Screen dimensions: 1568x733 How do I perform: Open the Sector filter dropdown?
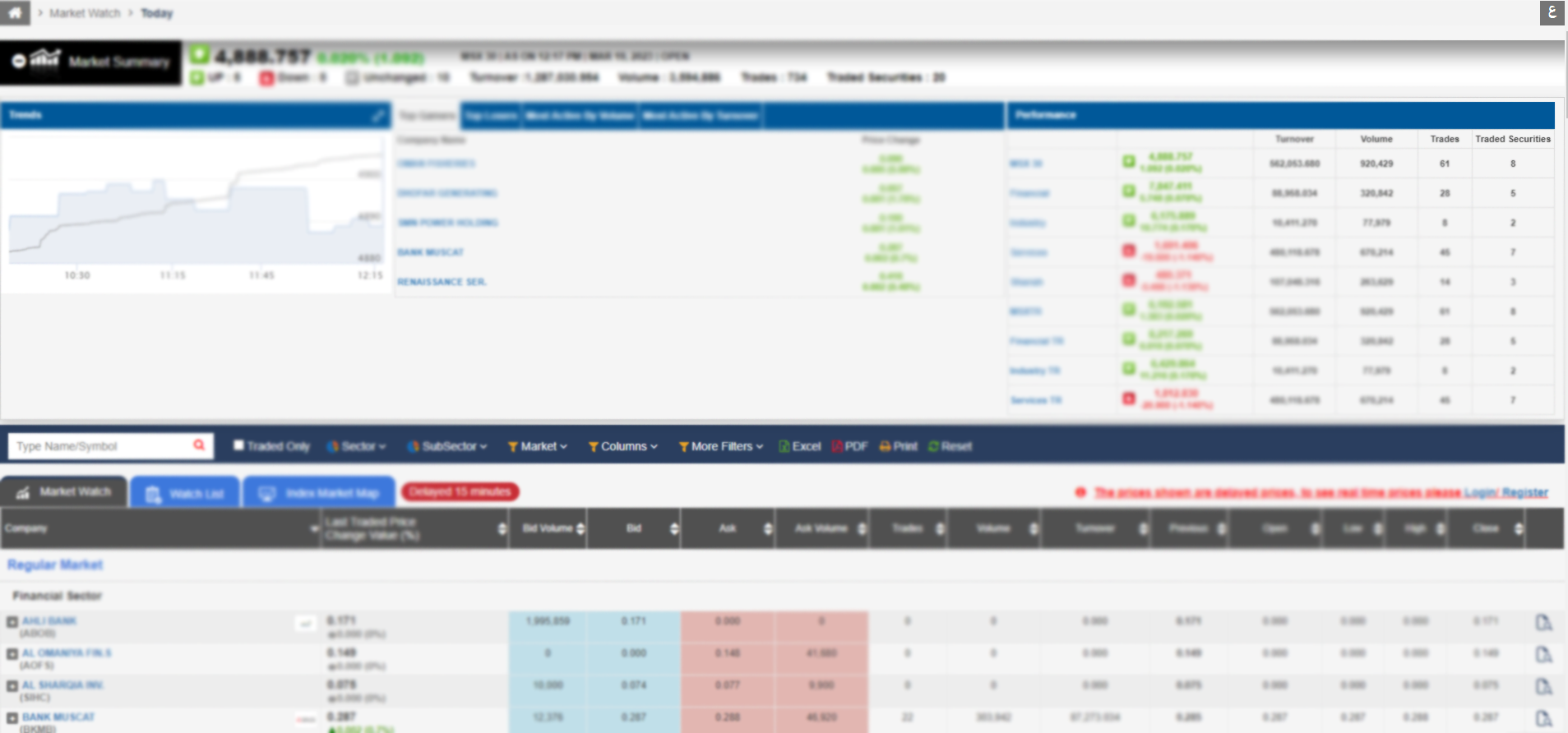(356, 446)
